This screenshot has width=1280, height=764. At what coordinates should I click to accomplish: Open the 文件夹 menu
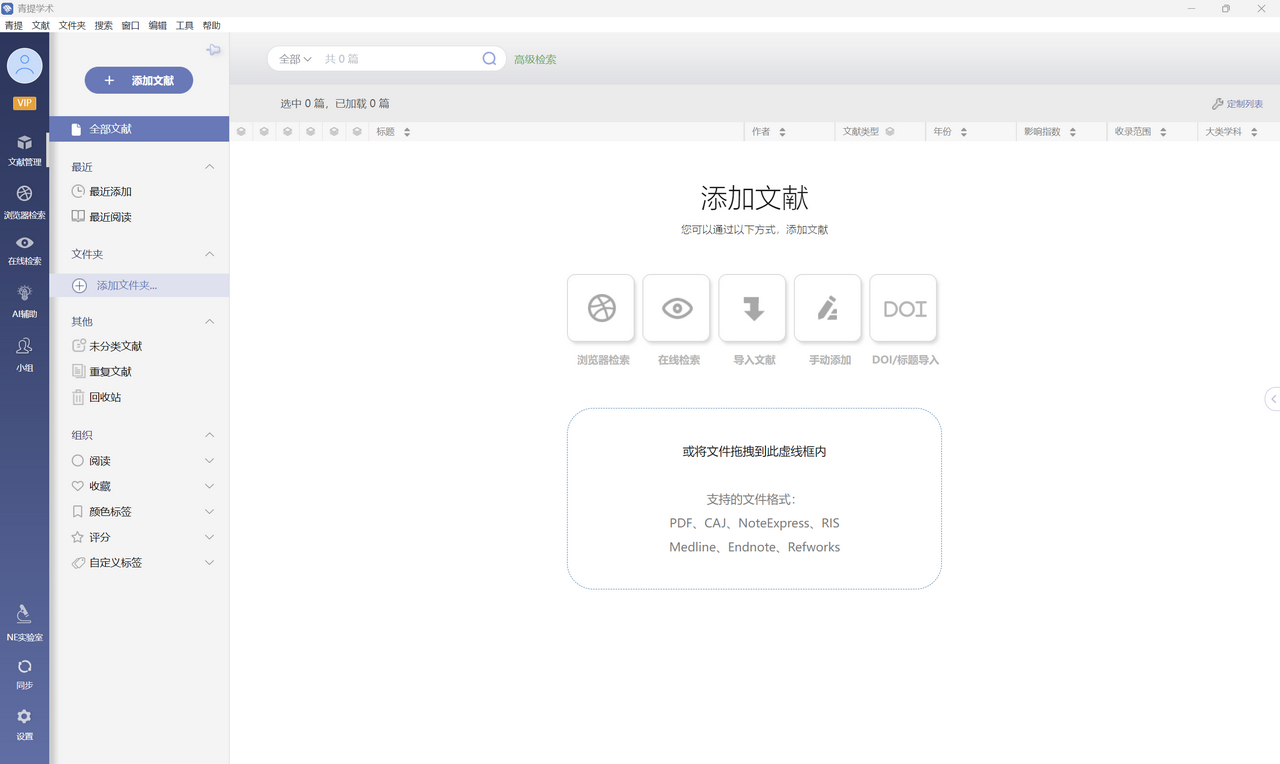point(72,26)
